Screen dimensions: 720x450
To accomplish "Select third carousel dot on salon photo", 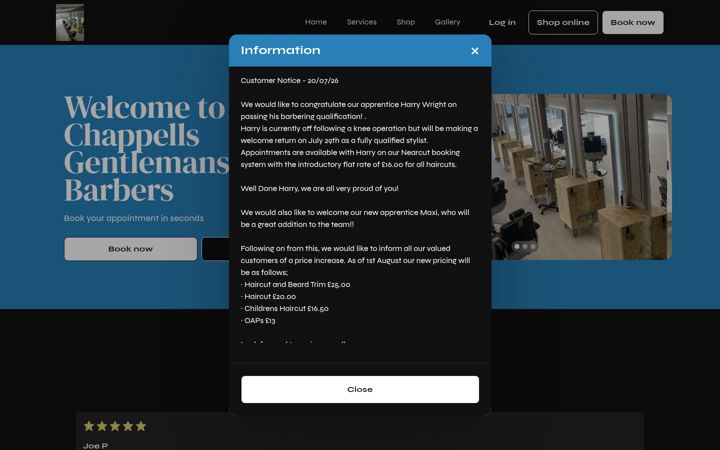I will click(x=533, y=247).
